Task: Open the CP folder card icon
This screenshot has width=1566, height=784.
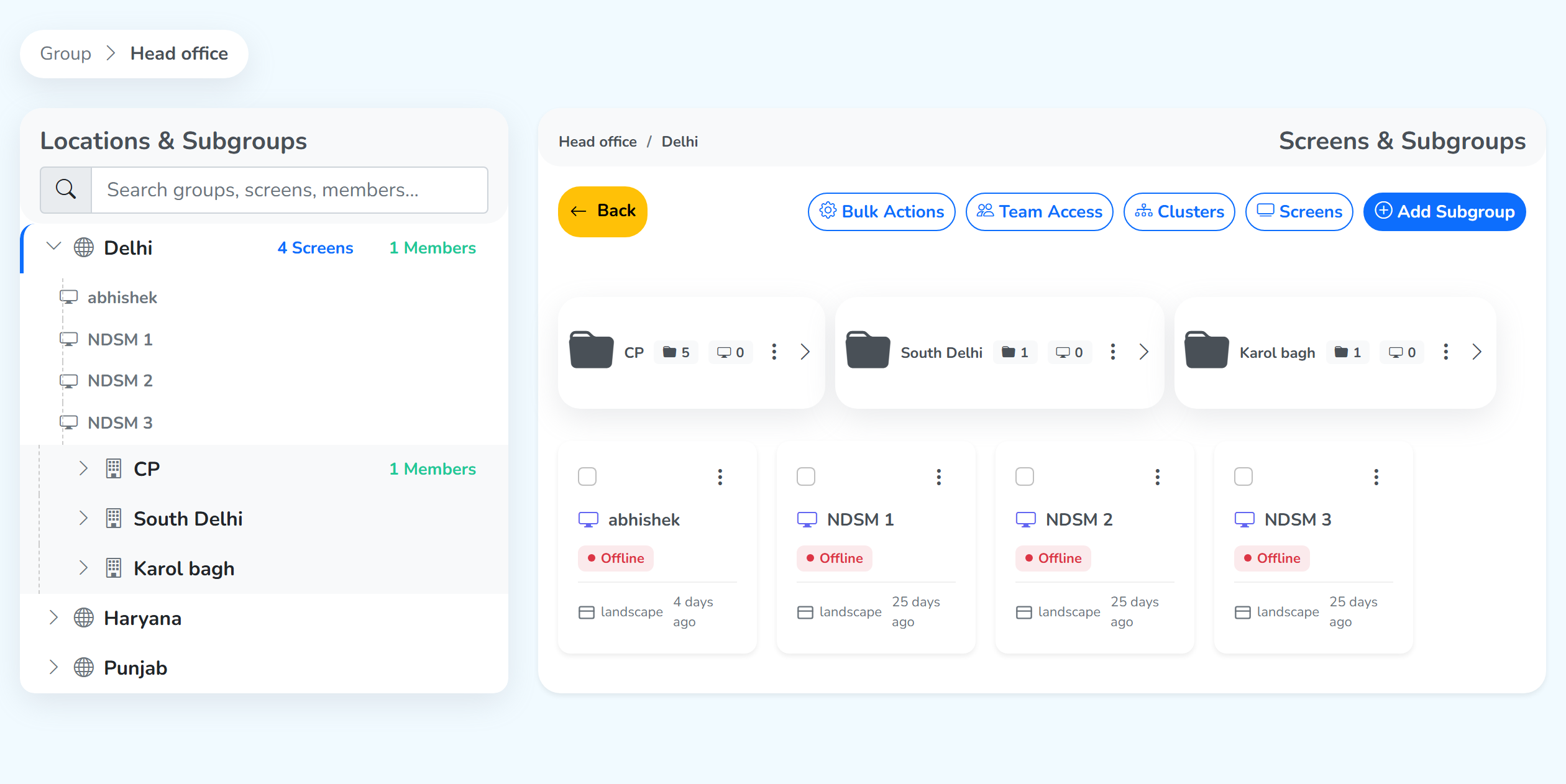Action: pyautogui.click(x=591, y=350)
